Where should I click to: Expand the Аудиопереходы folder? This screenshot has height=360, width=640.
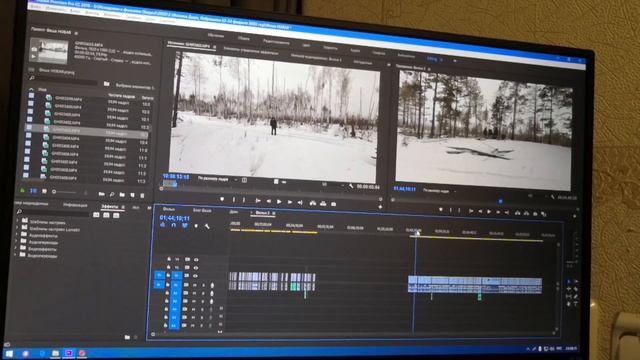click(x=16, y=242)
